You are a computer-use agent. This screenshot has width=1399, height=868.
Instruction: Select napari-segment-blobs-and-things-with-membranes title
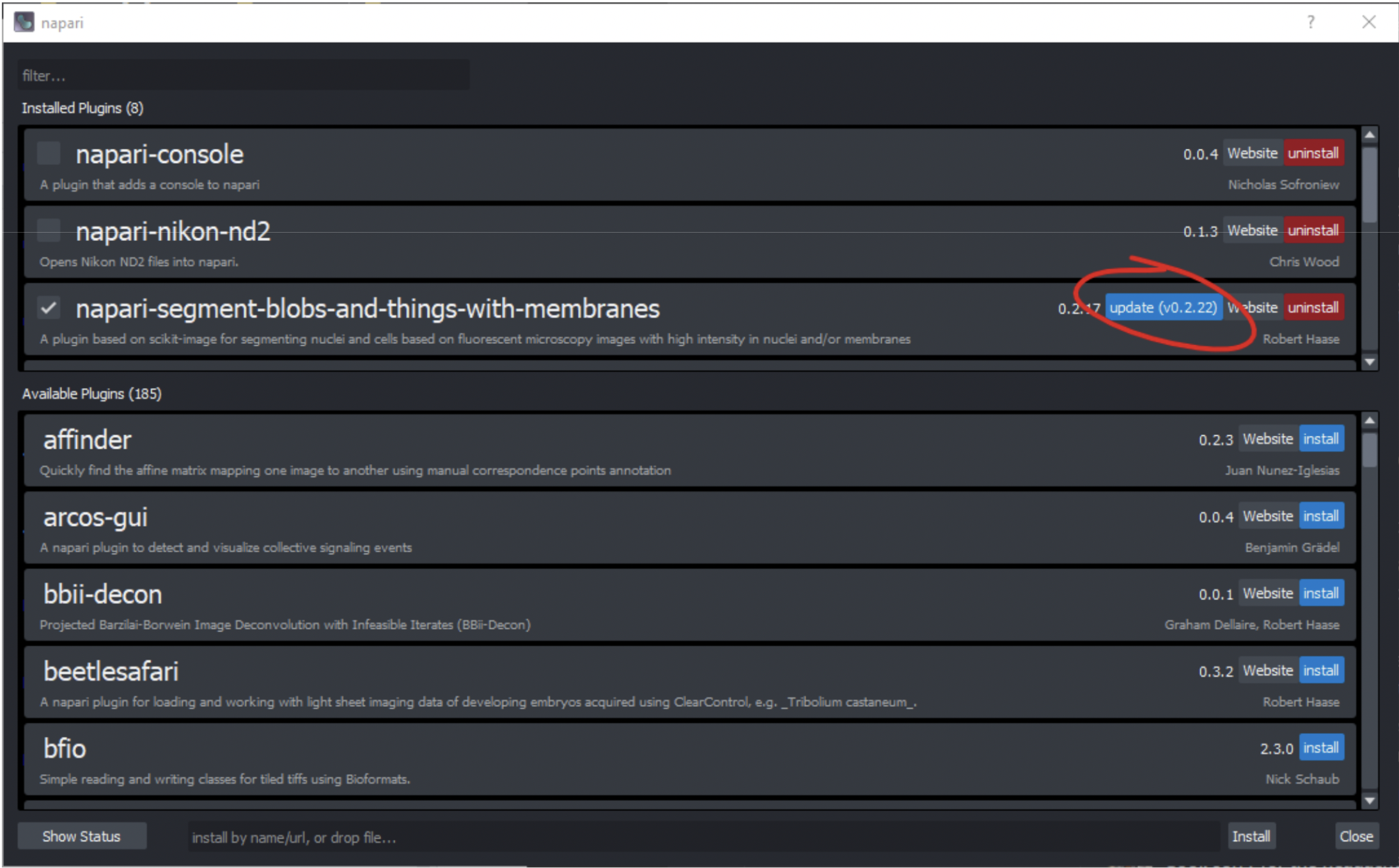click(368, 309)
